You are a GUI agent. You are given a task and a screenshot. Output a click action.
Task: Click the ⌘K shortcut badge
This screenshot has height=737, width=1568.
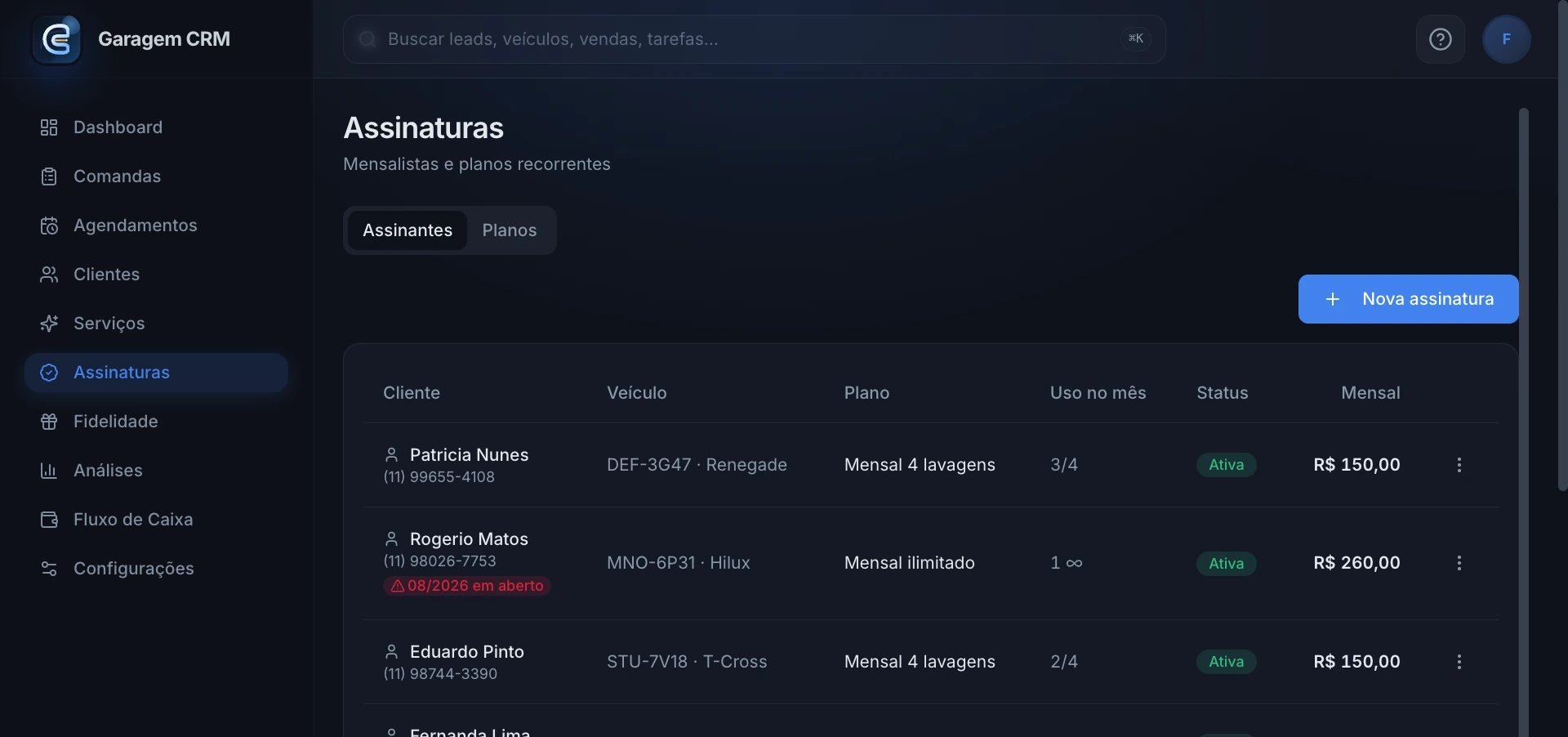[1135, 38]
